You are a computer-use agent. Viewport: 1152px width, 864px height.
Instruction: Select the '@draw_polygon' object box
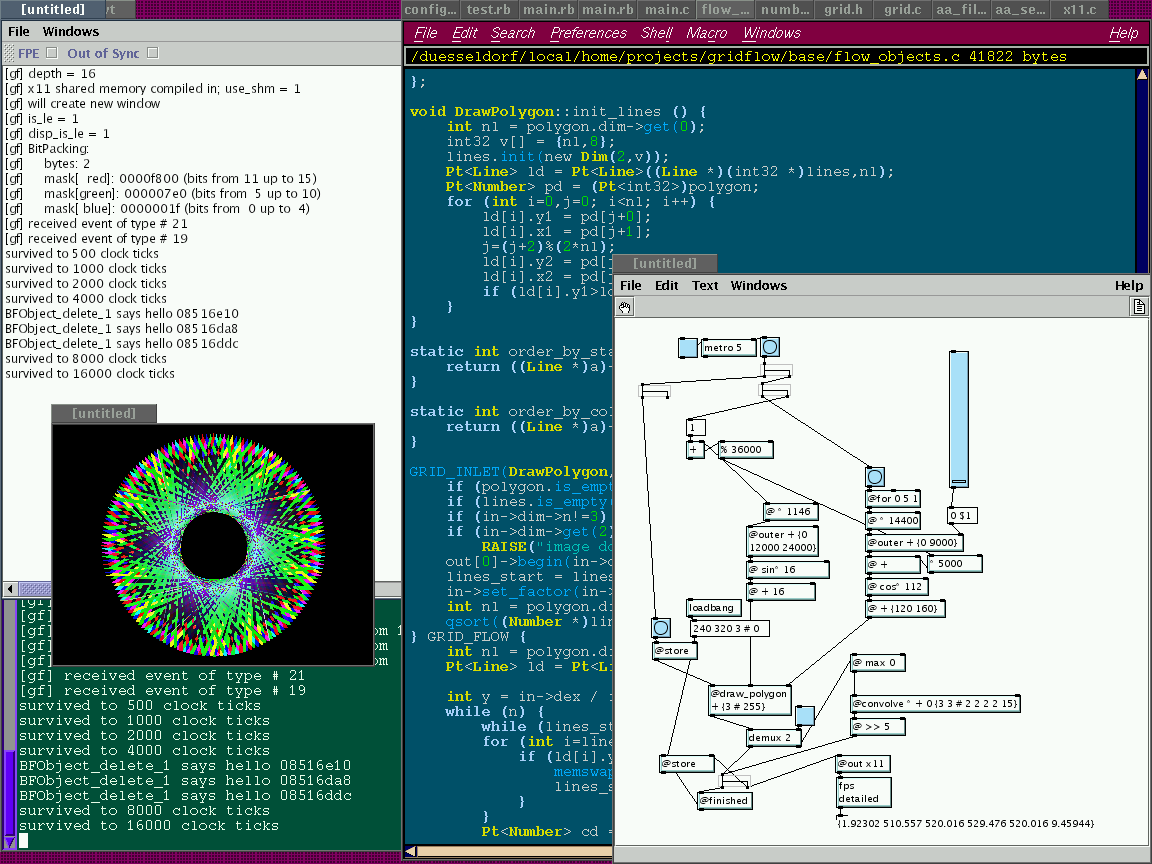click(x=749, y=700)
